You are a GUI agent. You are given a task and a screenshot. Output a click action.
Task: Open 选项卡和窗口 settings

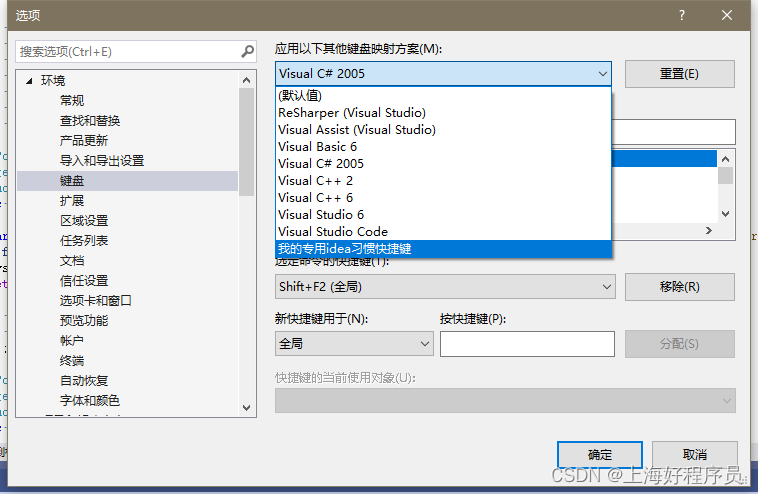pos(95,301)
